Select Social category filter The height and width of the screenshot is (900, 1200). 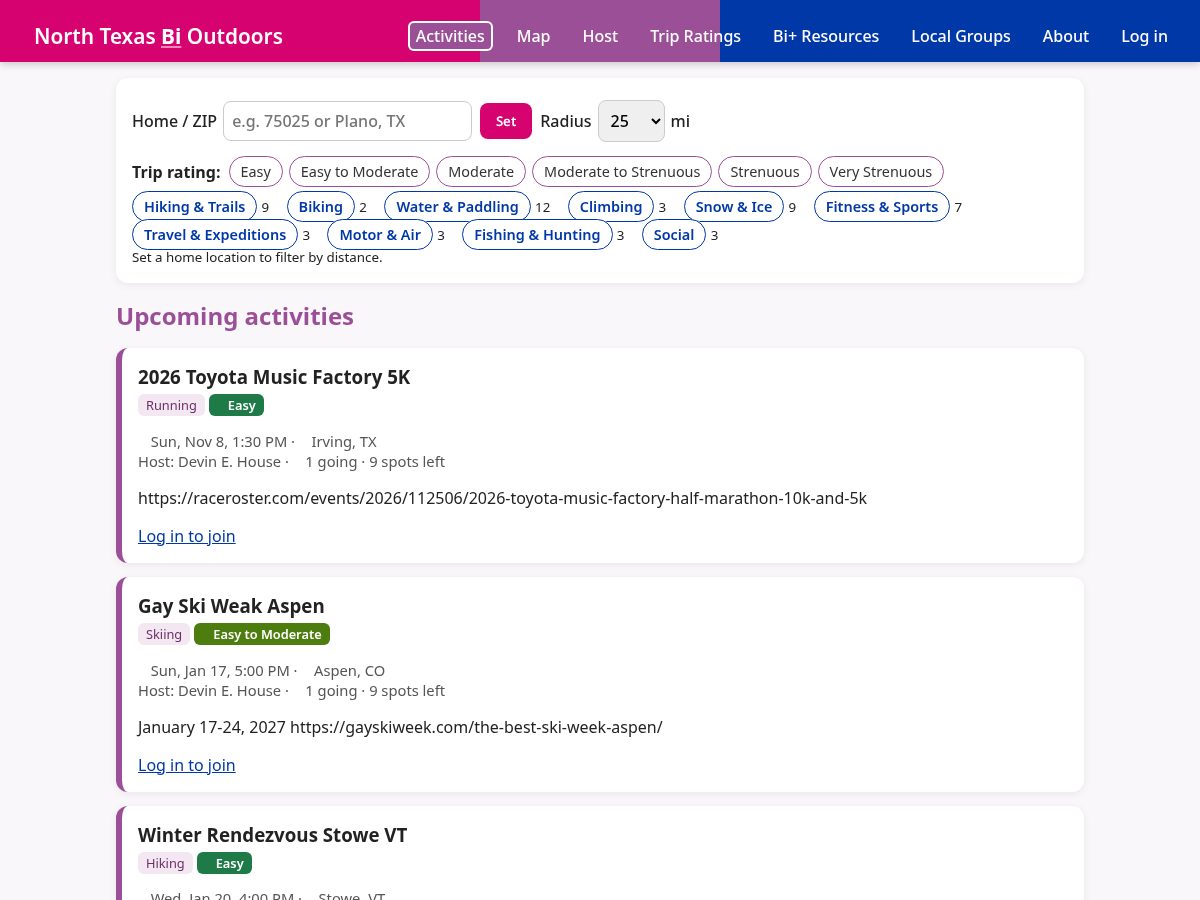(674, 235)
